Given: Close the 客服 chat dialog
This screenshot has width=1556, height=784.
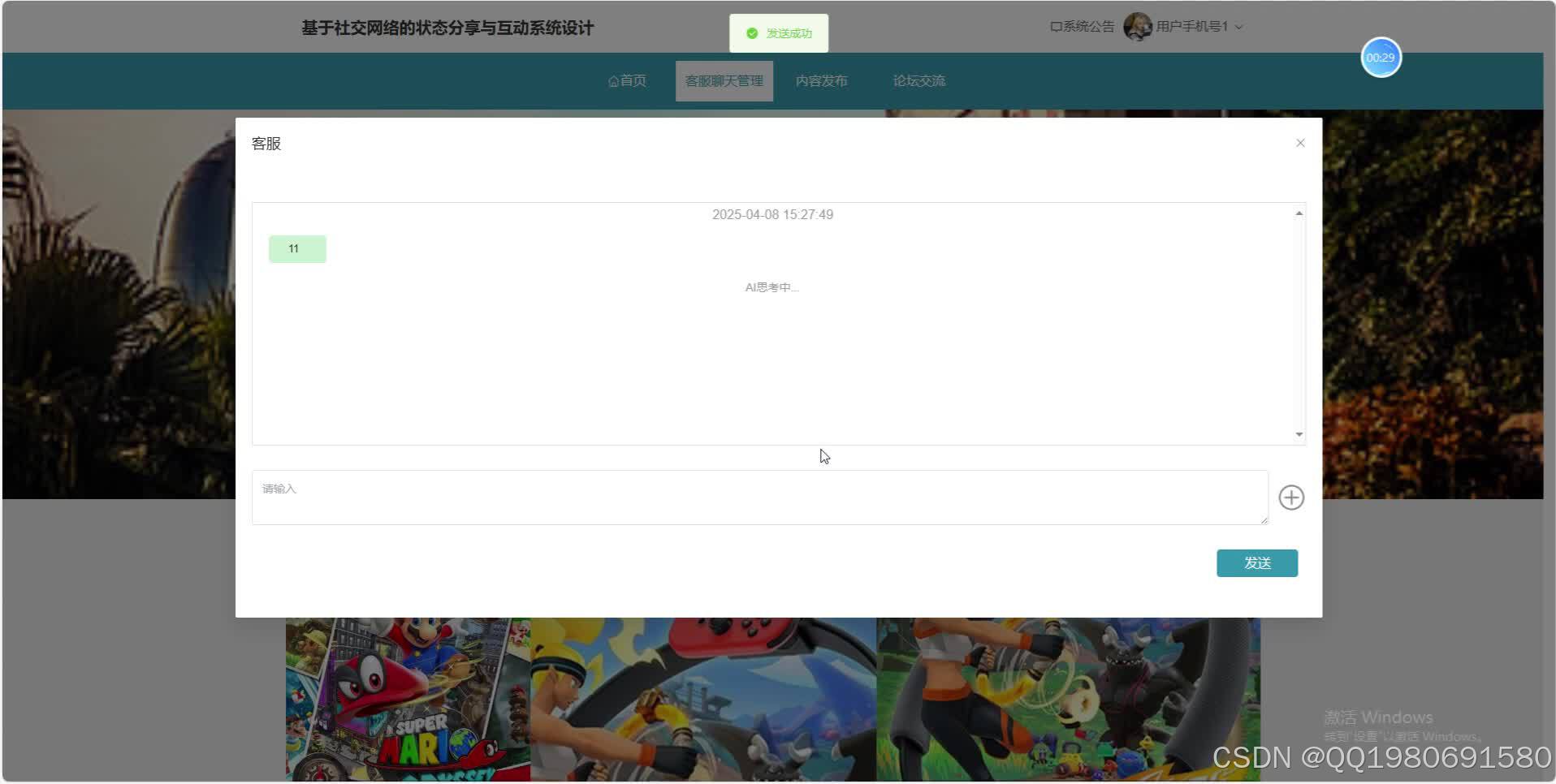Looking at the screenshot, I should pyautogui.click(x=1299, y=142).
